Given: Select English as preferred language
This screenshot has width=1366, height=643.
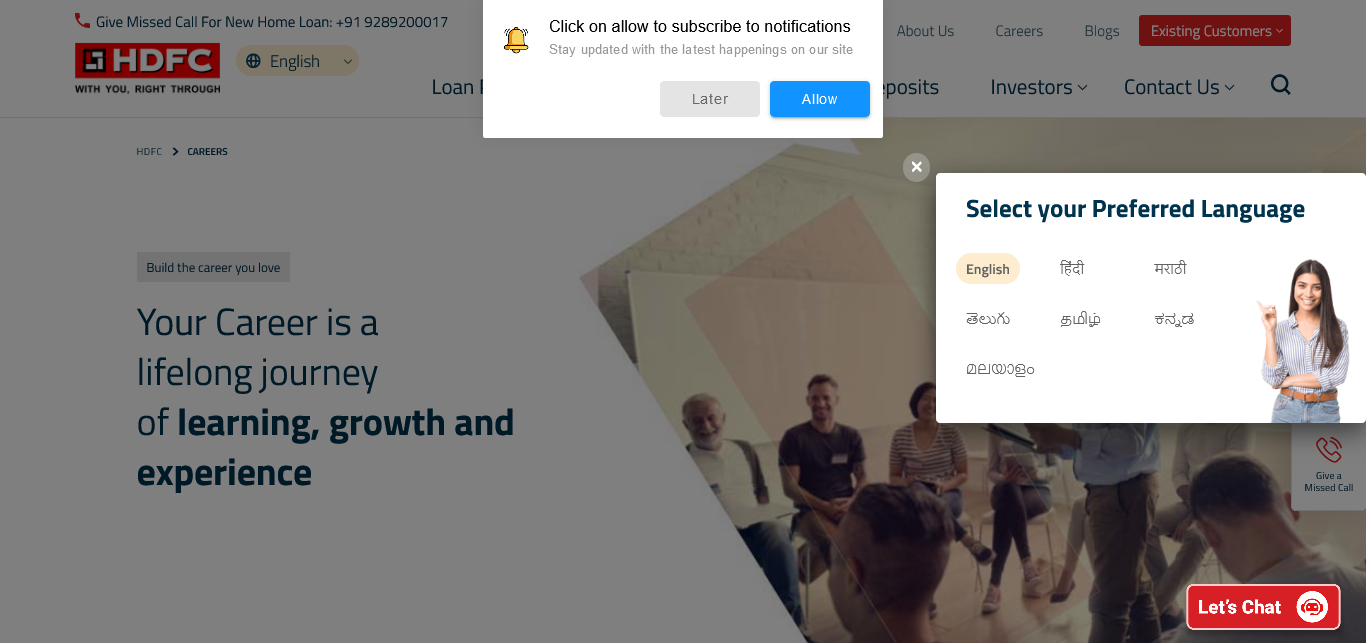Looking at the screenshot, I should coord(988,269).
